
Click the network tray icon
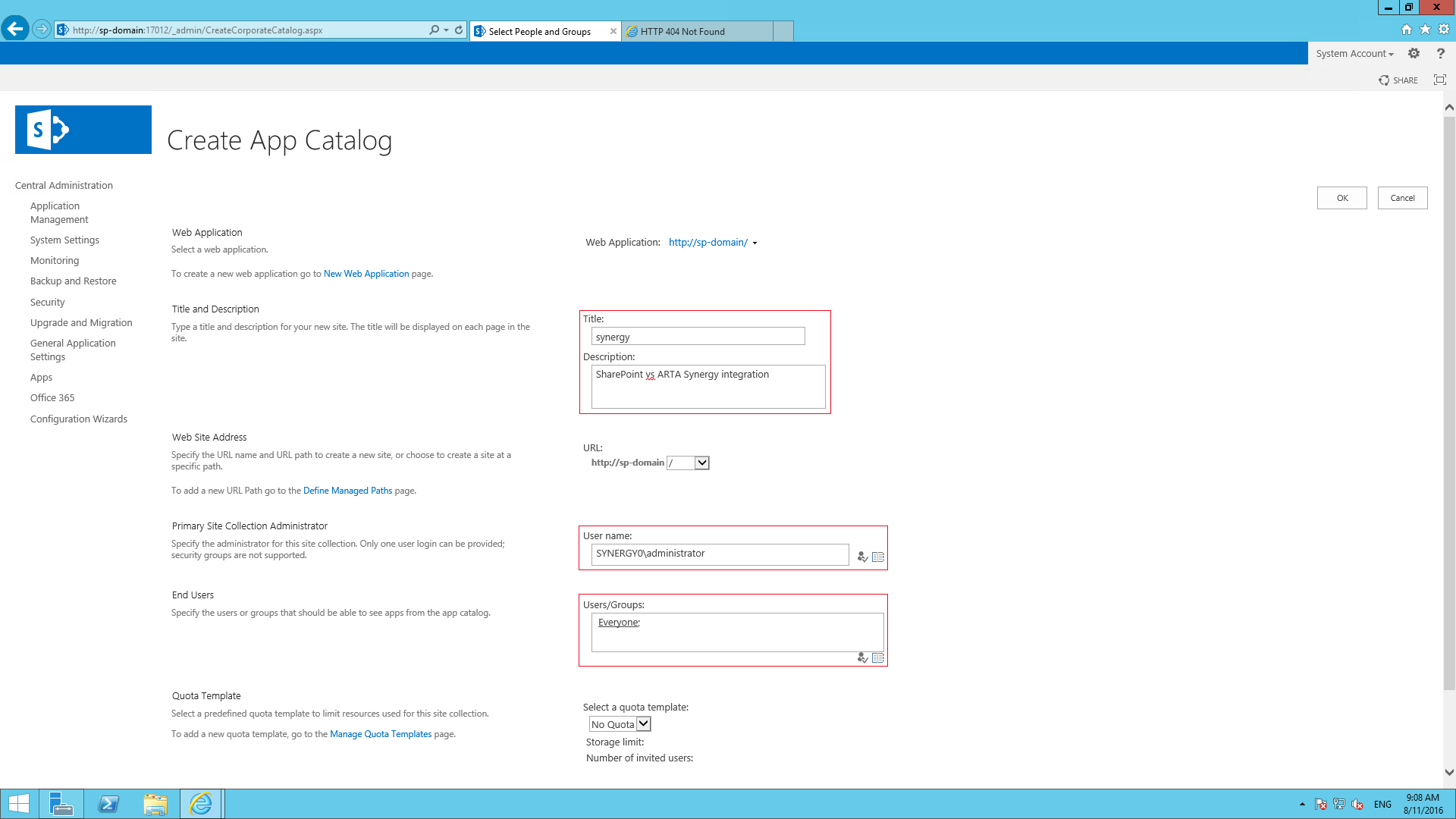(x=1339, y=804)
